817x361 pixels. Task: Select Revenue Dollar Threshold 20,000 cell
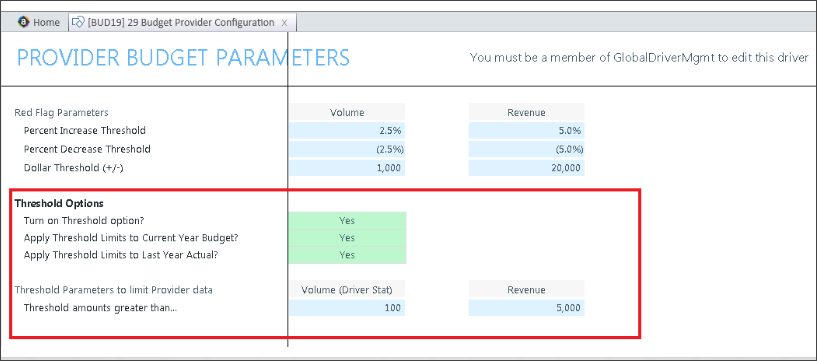(526, 168)
